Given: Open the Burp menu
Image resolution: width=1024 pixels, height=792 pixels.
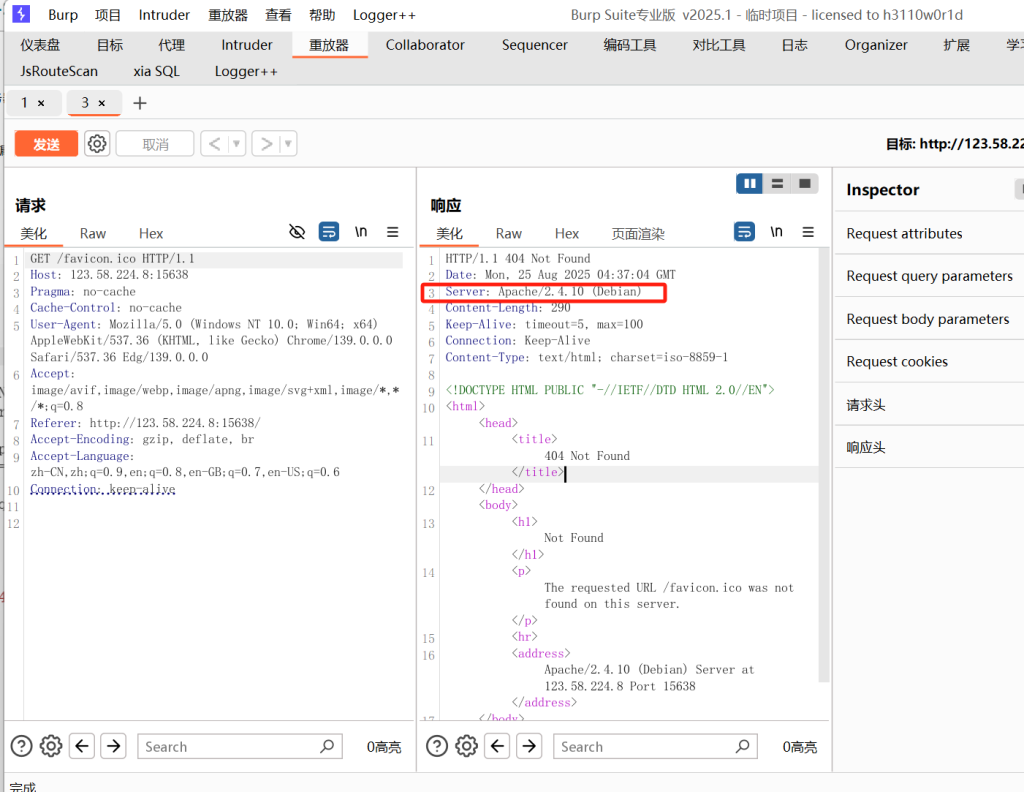Looking at the screenshot, I should tap(63, 15).
